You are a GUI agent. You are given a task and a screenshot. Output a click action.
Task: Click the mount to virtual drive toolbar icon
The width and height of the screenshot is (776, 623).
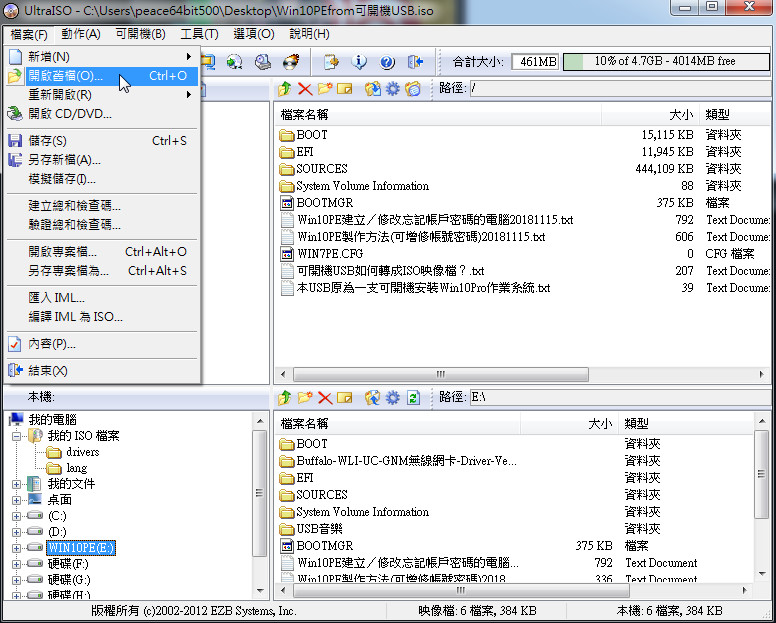[263, 62]
